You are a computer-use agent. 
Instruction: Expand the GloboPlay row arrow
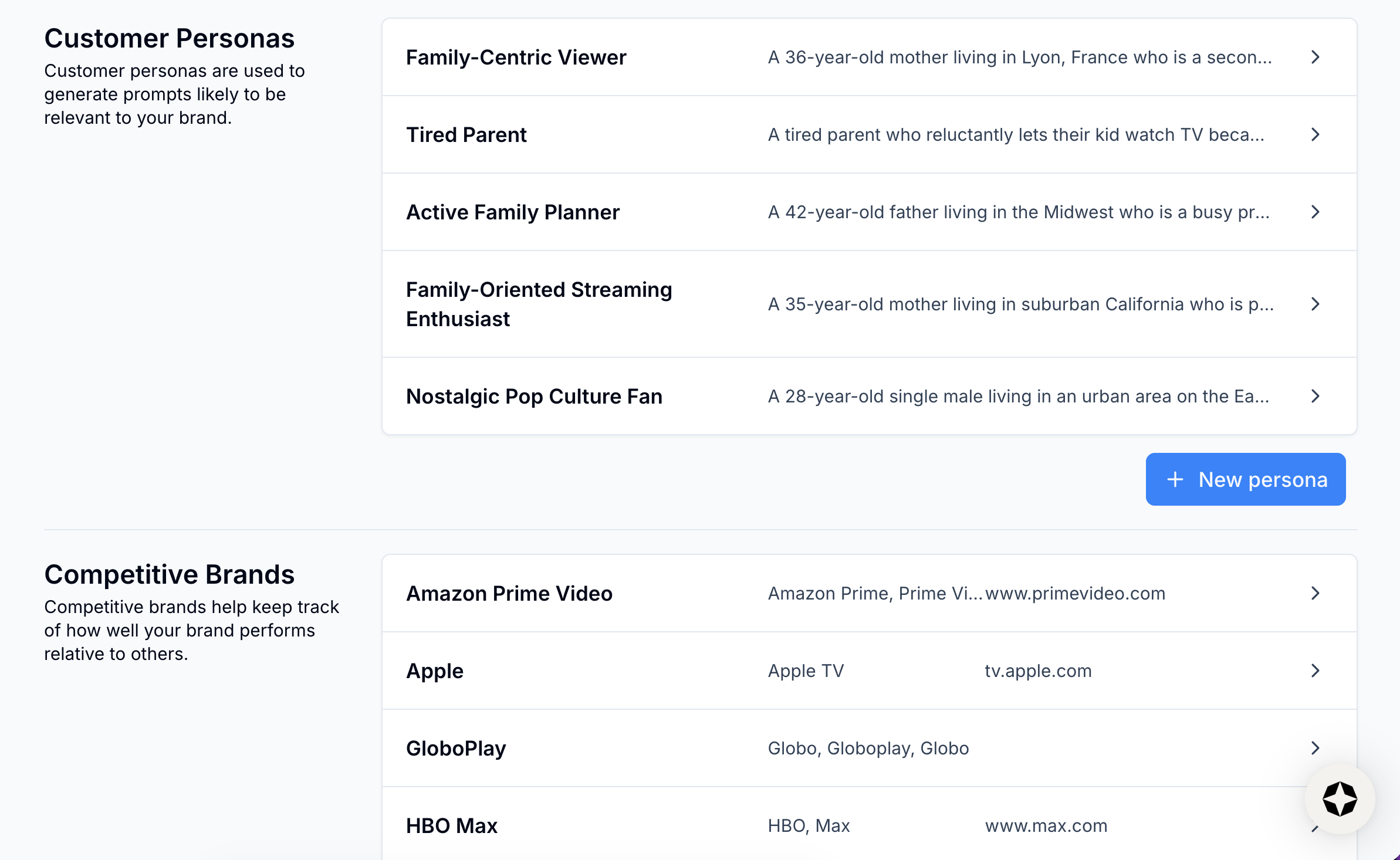pos(1315,748)
